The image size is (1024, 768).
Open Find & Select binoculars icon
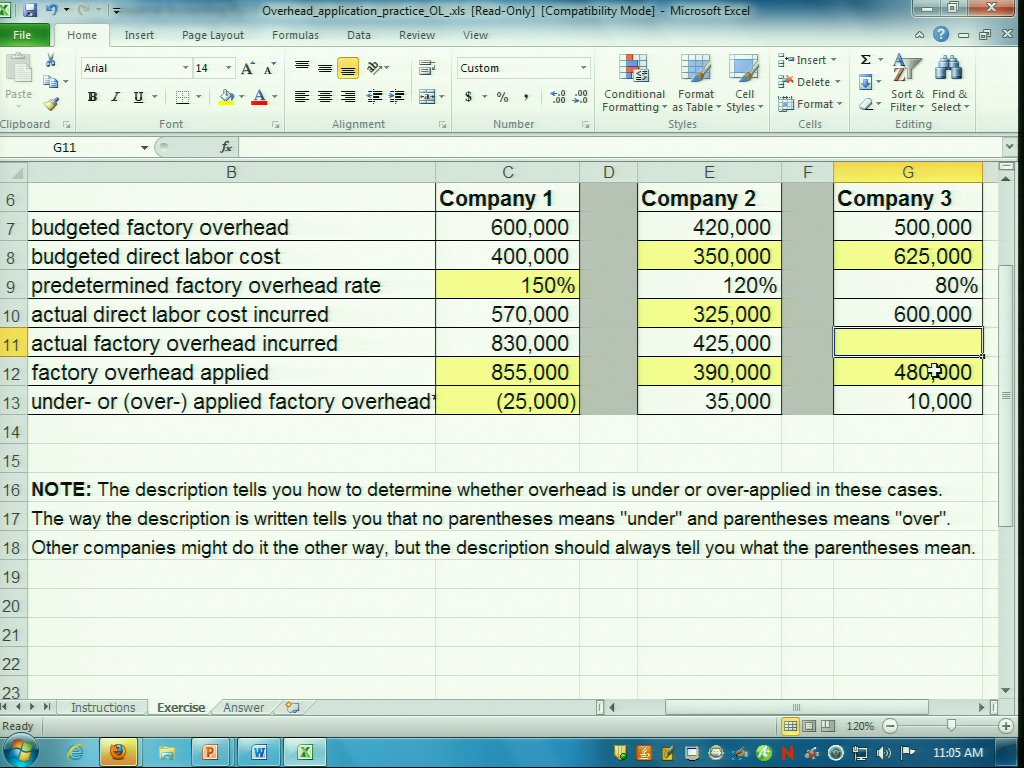pos(948,84)
